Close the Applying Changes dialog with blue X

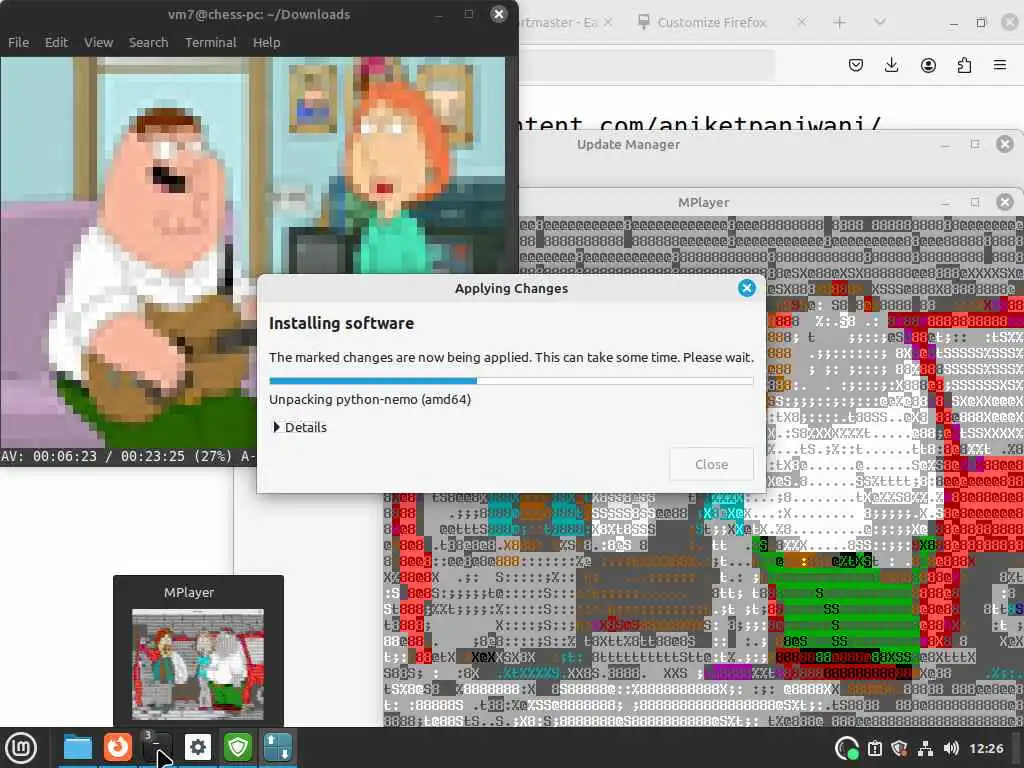746,288
